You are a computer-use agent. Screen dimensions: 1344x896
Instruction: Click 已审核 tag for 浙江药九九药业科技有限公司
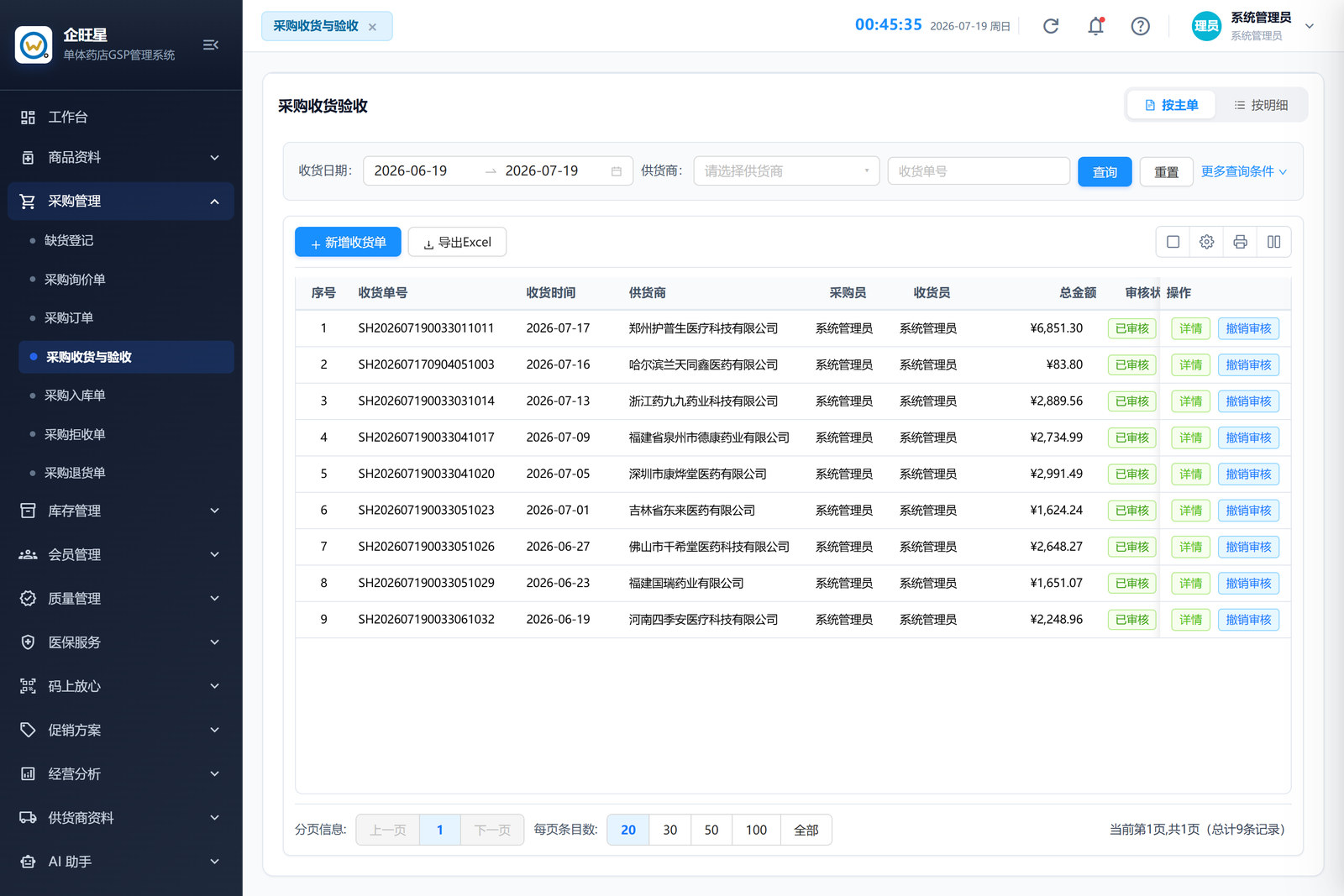click(1132, 401)
